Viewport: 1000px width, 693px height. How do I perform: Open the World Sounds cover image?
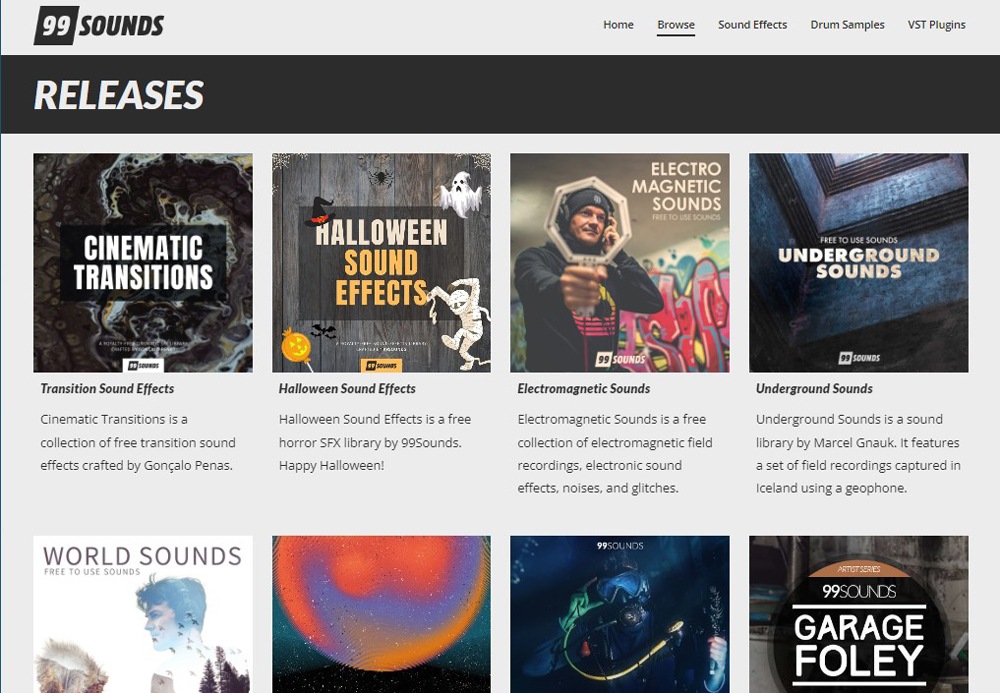click(x=143, y=615)
